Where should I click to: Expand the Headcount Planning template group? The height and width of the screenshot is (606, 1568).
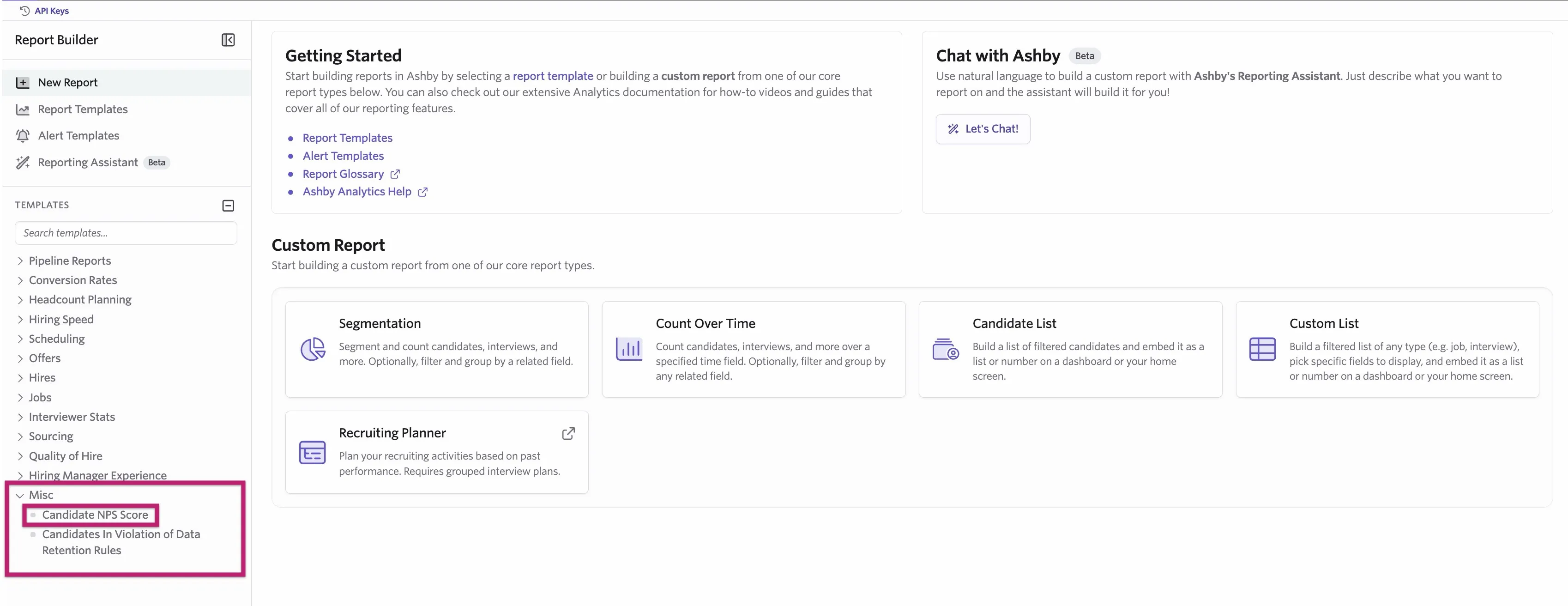(20, 300)
